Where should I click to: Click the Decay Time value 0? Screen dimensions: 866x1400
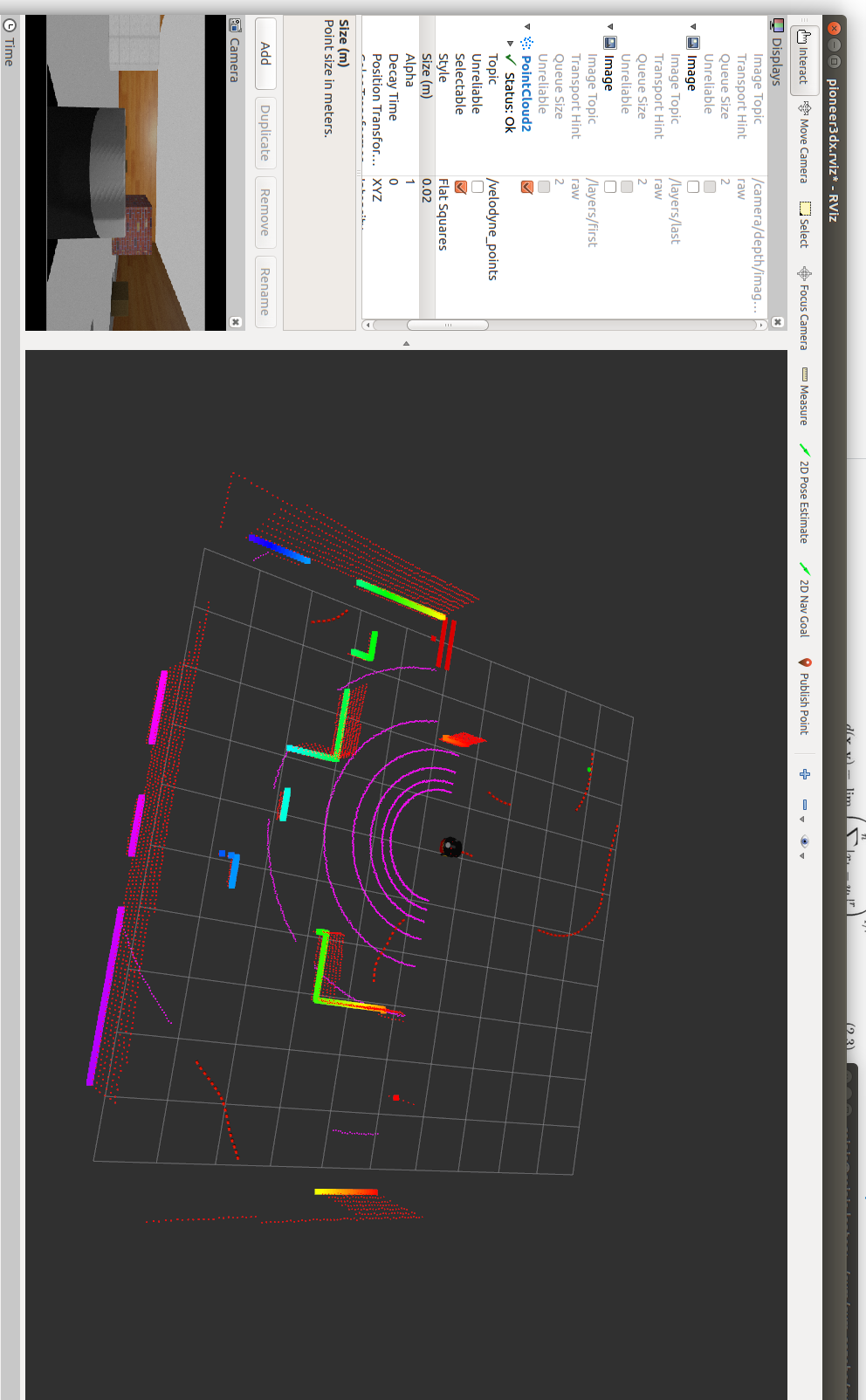coord(394,249)
